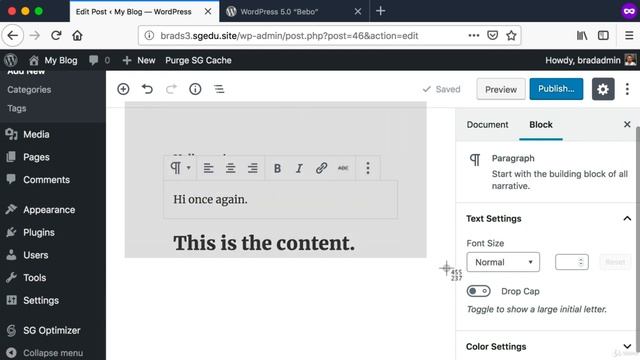
Task: Toggle Firefox sidebar icon
Action: [603, 36]
